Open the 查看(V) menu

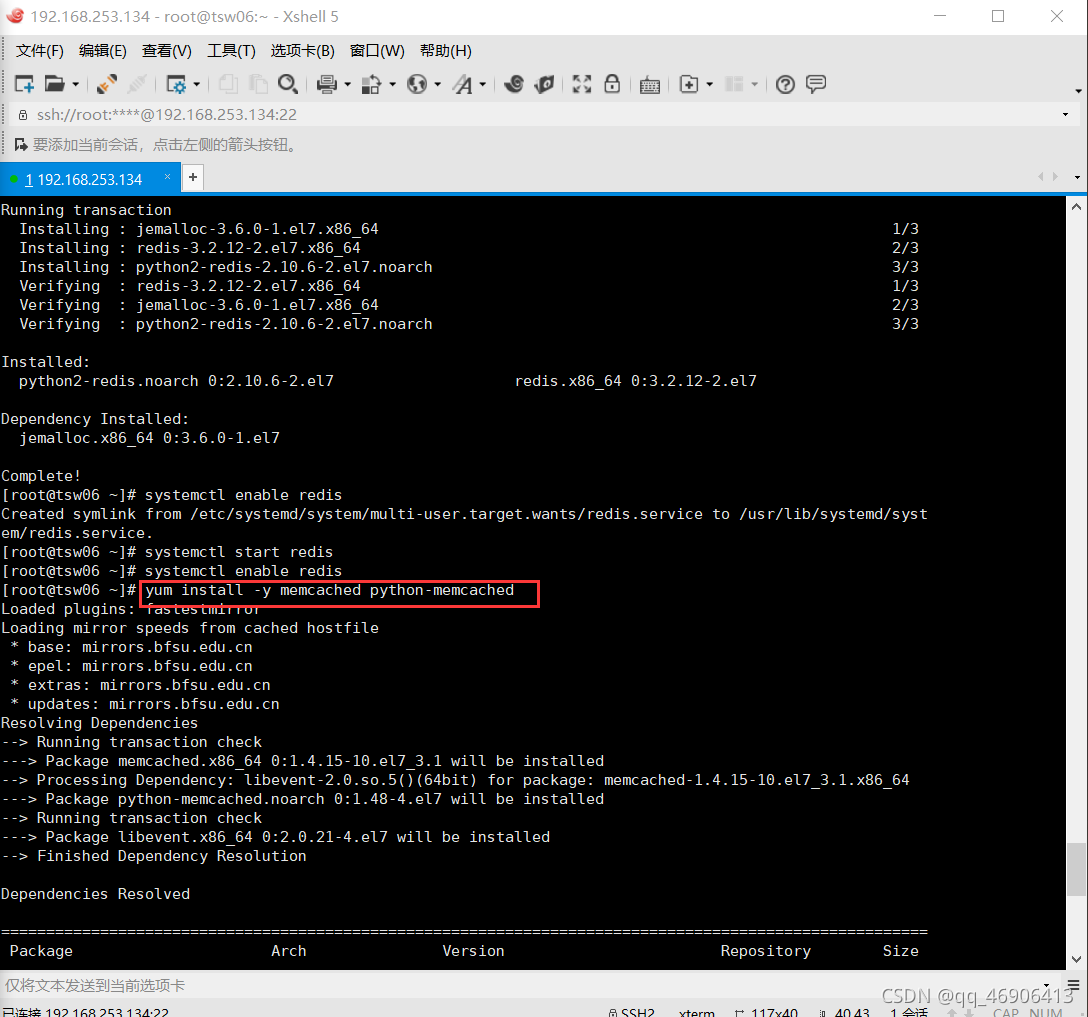pyautogui.click(x=167, y=51)
